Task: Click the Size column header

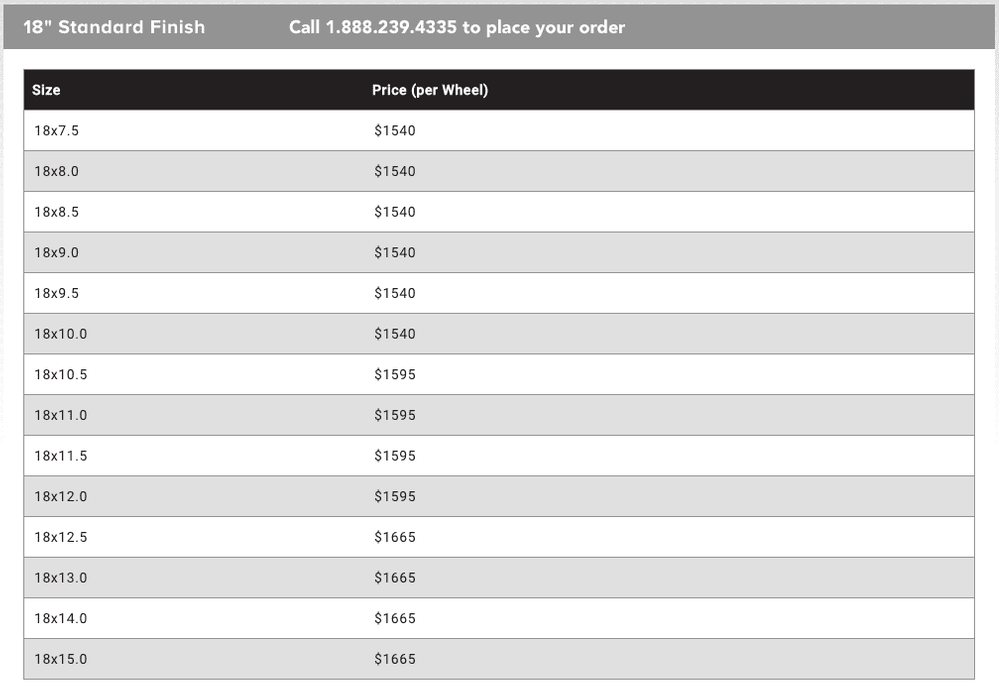Action: click(46, 90)
